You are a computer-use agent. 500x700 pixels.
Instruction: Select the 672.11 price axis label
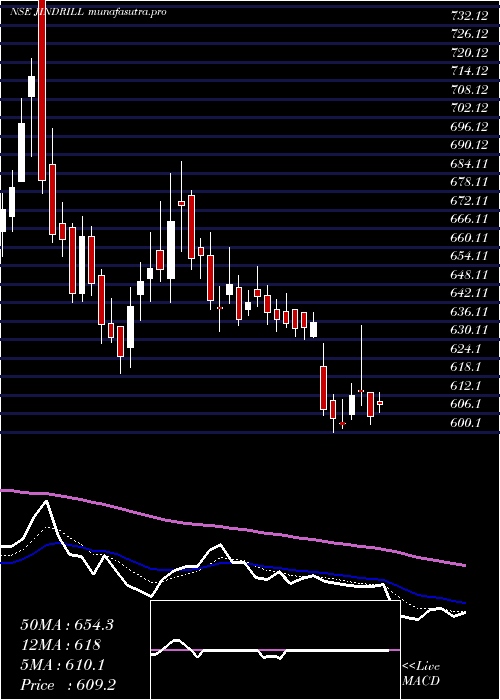pos(469,201)
